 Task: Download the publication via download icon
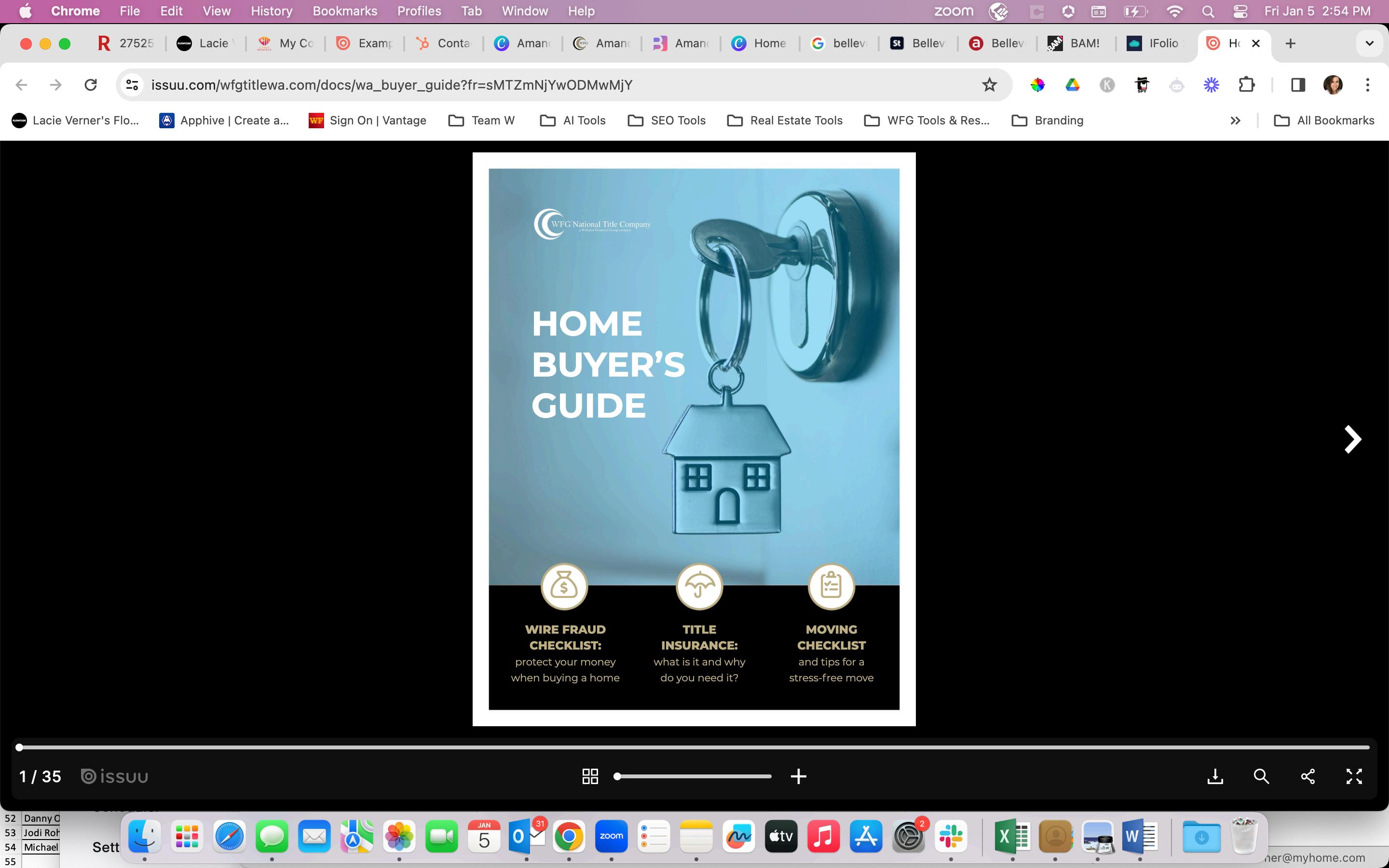[1215, 777]
